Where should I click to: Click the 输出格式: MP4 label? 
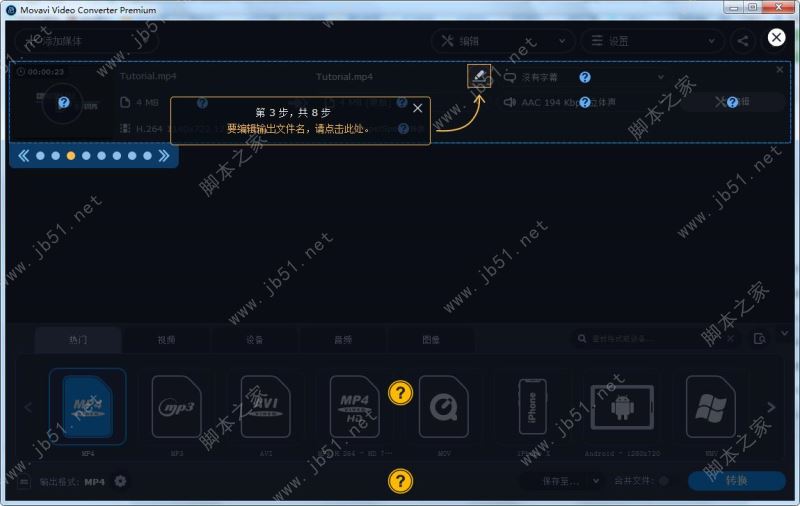[x=72, y=482]
